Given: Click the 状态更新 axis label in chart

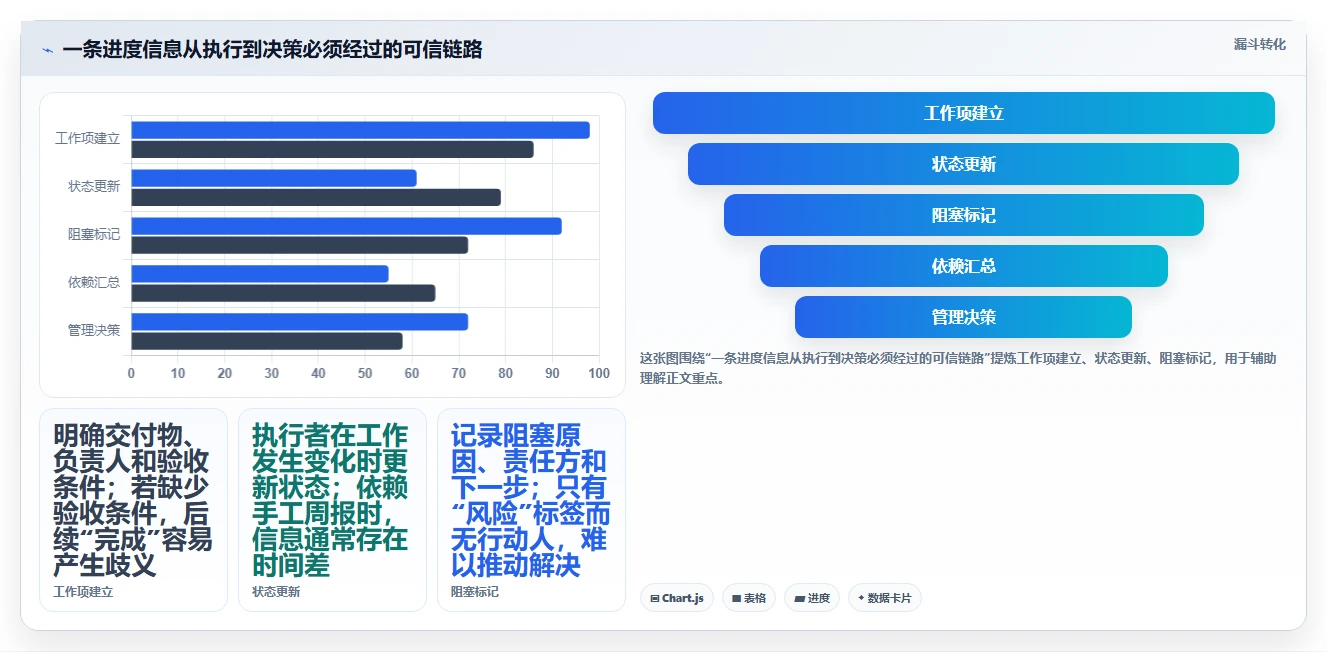Looking at the screenshot, I should [x=94, y=187].
